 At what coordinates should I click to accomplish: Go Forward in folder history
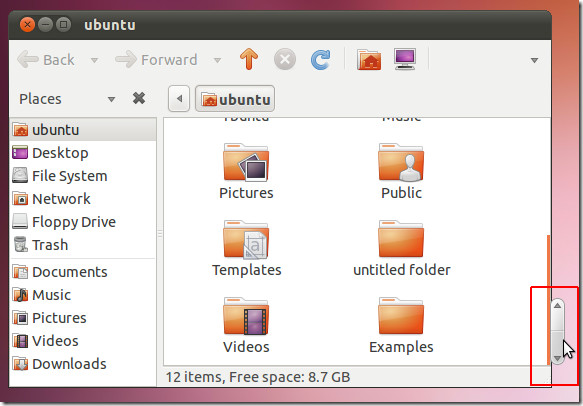pos(156,59)
